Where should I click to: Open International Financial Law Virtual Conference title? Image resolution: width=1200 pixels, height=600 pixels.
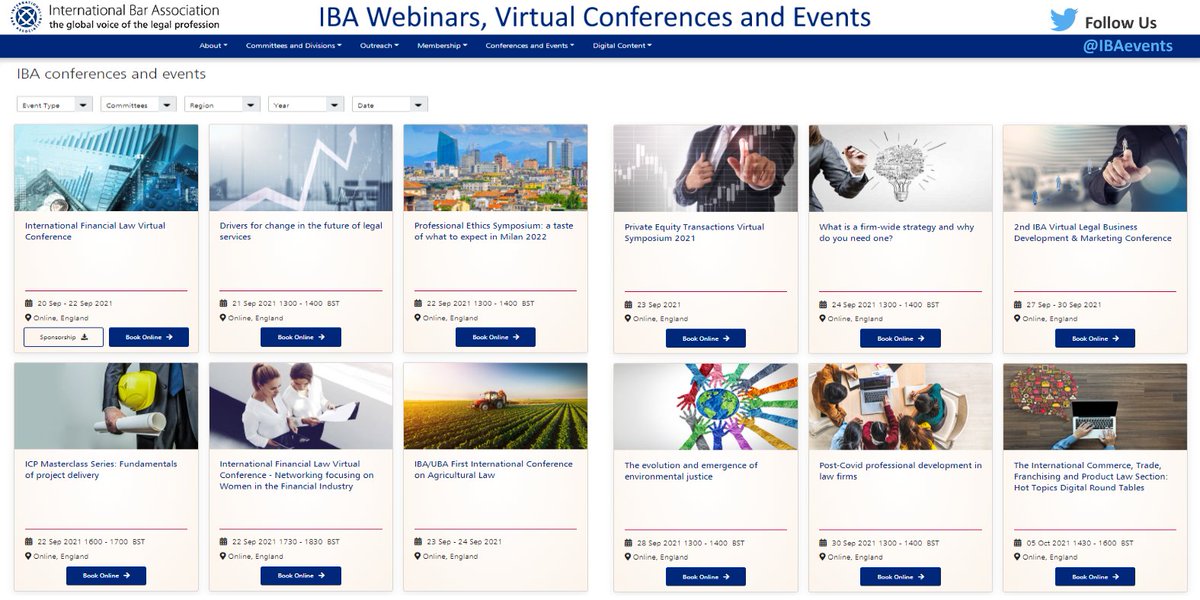tap(95, 231)
